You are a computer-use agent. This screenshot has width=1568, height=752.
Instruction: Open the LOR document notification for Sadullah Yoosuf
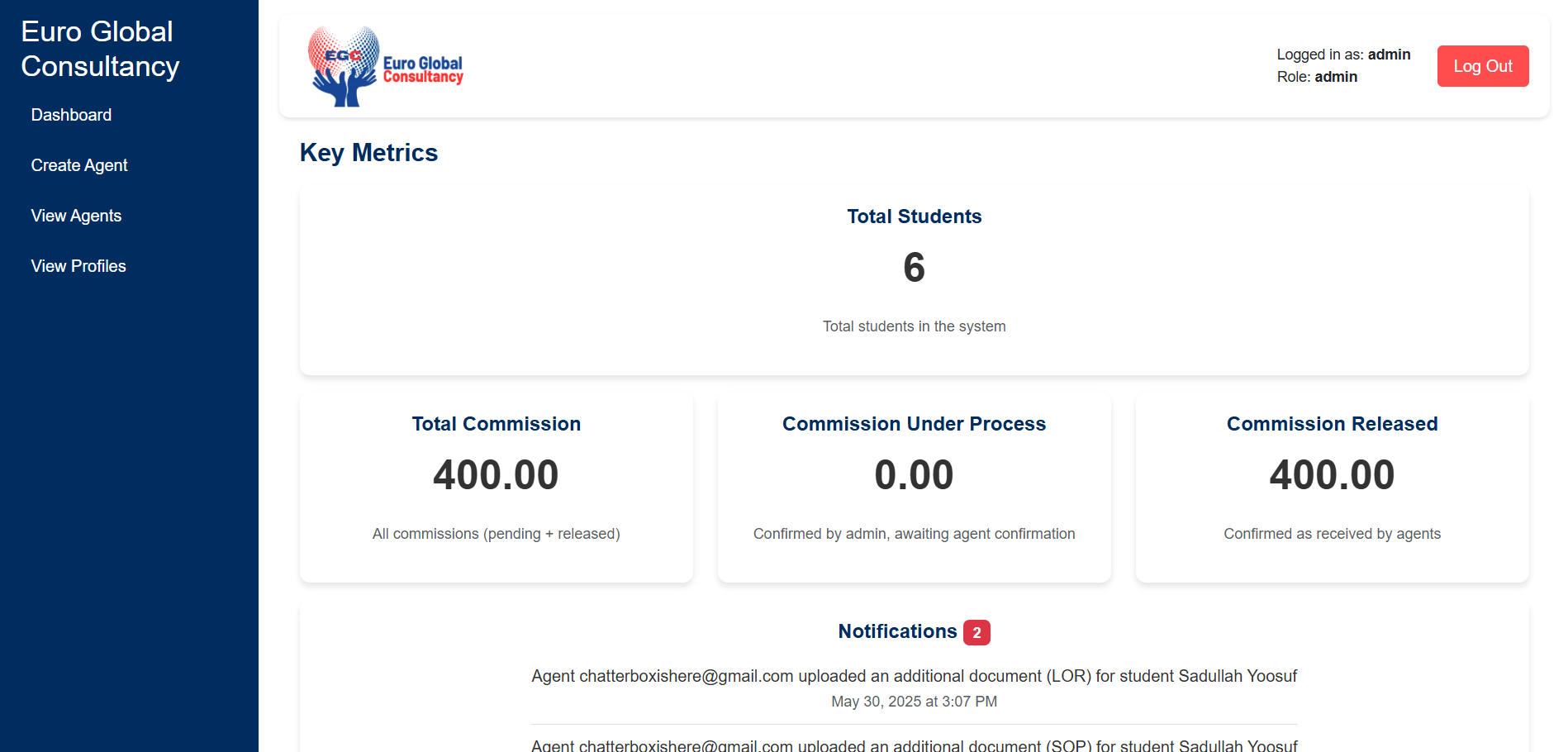[x=914, y=676]
